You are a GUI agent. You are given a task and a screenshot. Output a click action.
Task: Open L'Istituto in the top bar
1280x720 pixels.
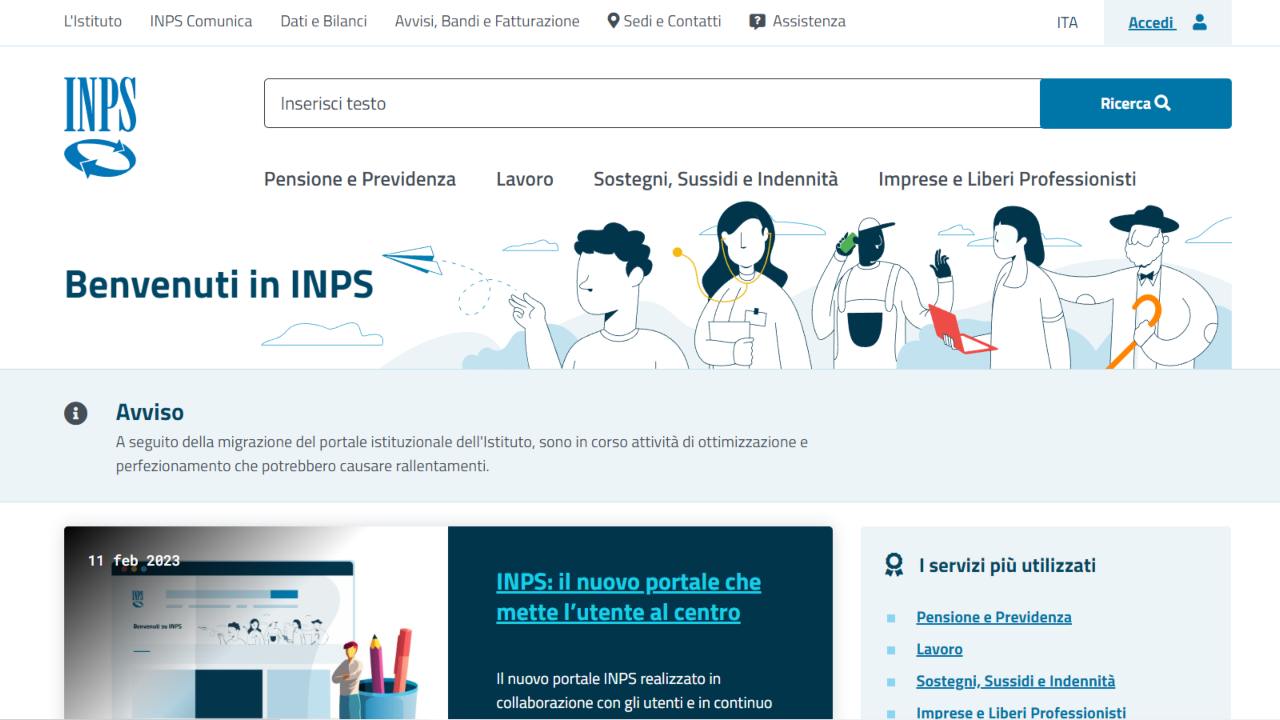93,21
